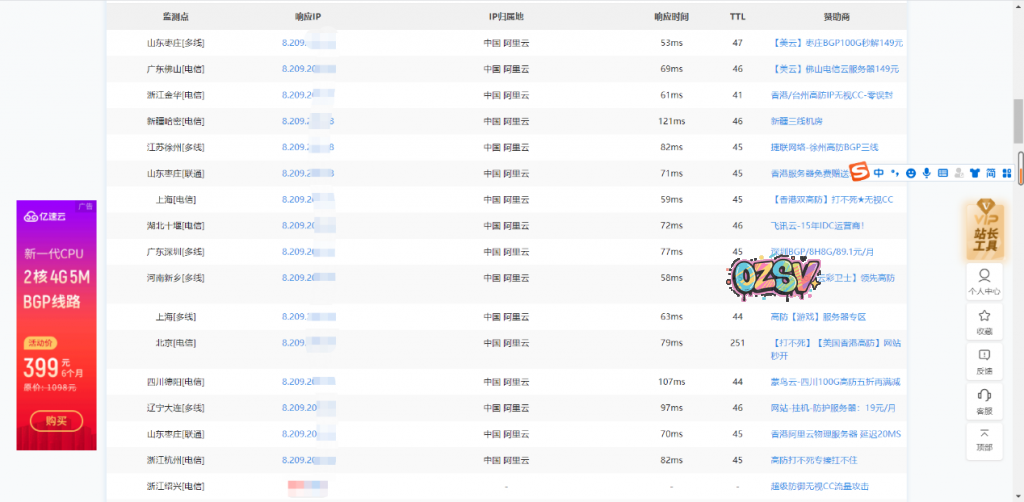Click the 收藏 star icon
This screenshot has width=1024, height=502.
(x=984, y=321)
